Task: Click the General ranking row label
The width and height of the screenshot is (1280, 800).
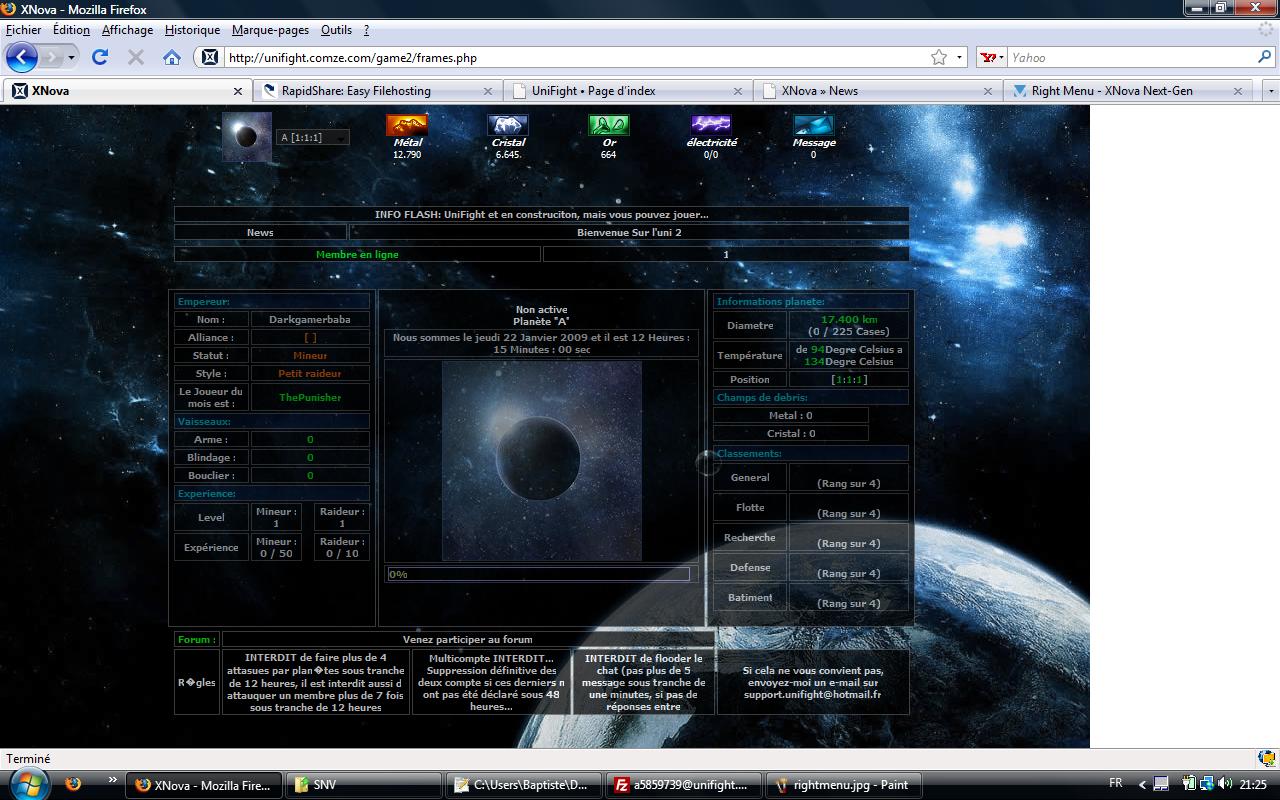Action: tap(750, 477)
